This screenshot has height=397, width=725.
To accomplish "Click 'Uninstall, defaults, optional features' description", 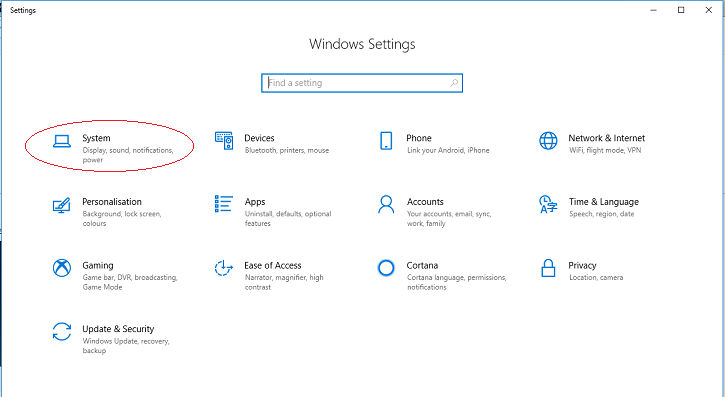I will tap(288, 219).
